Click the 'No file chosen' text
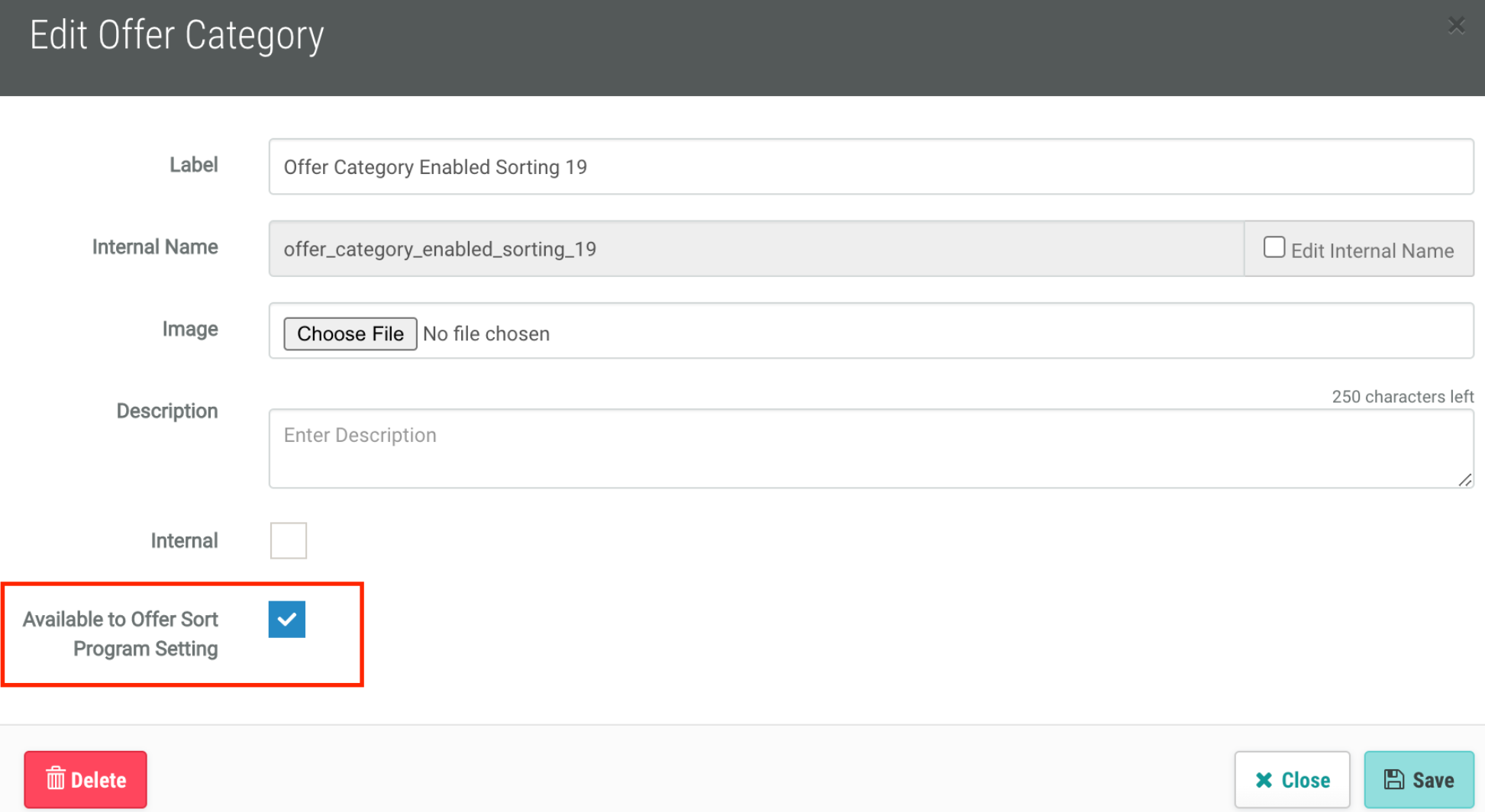 coord(486,334)
